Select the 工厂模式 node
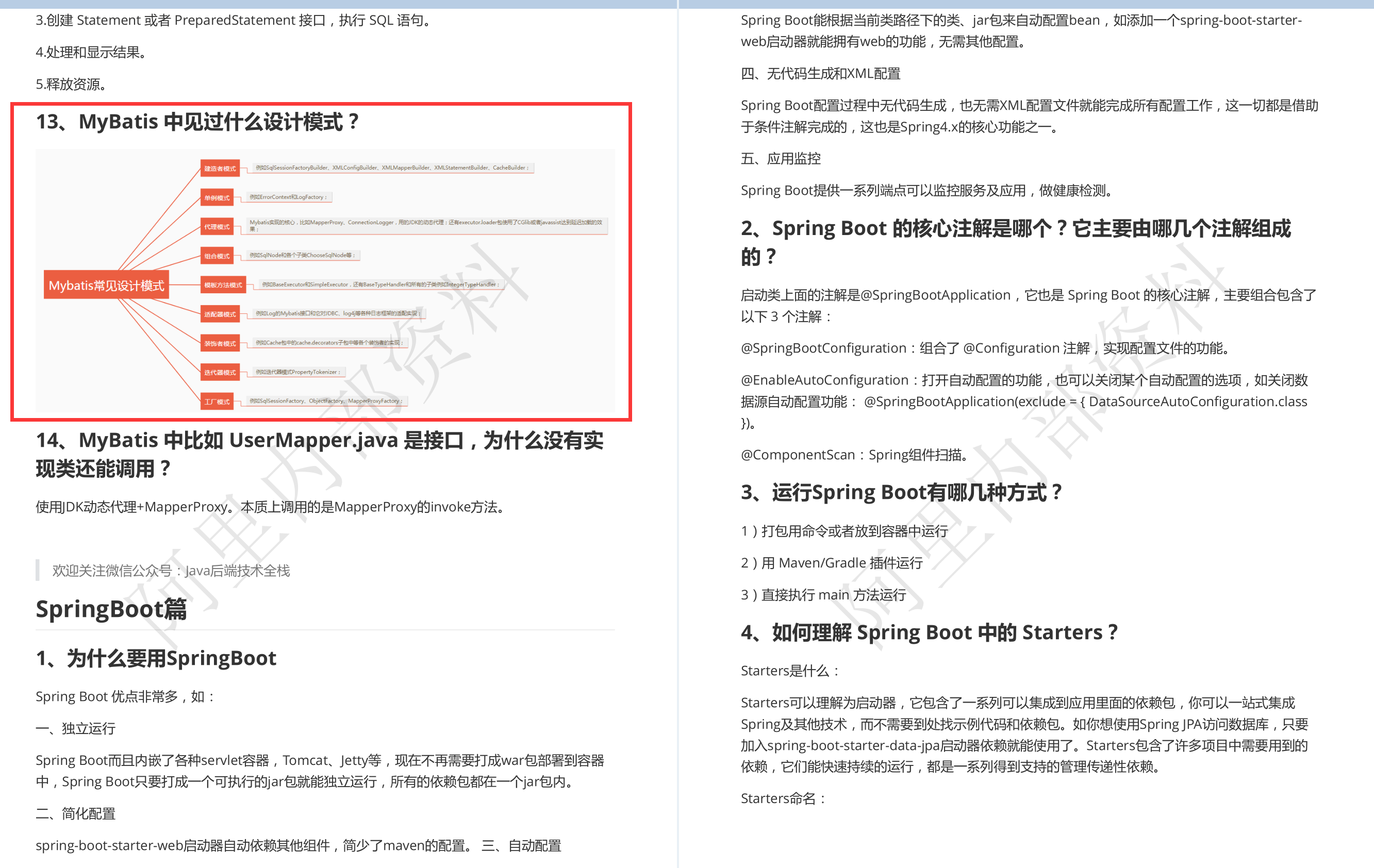Viewport: 1374px width, 868px height. (217, 402)
